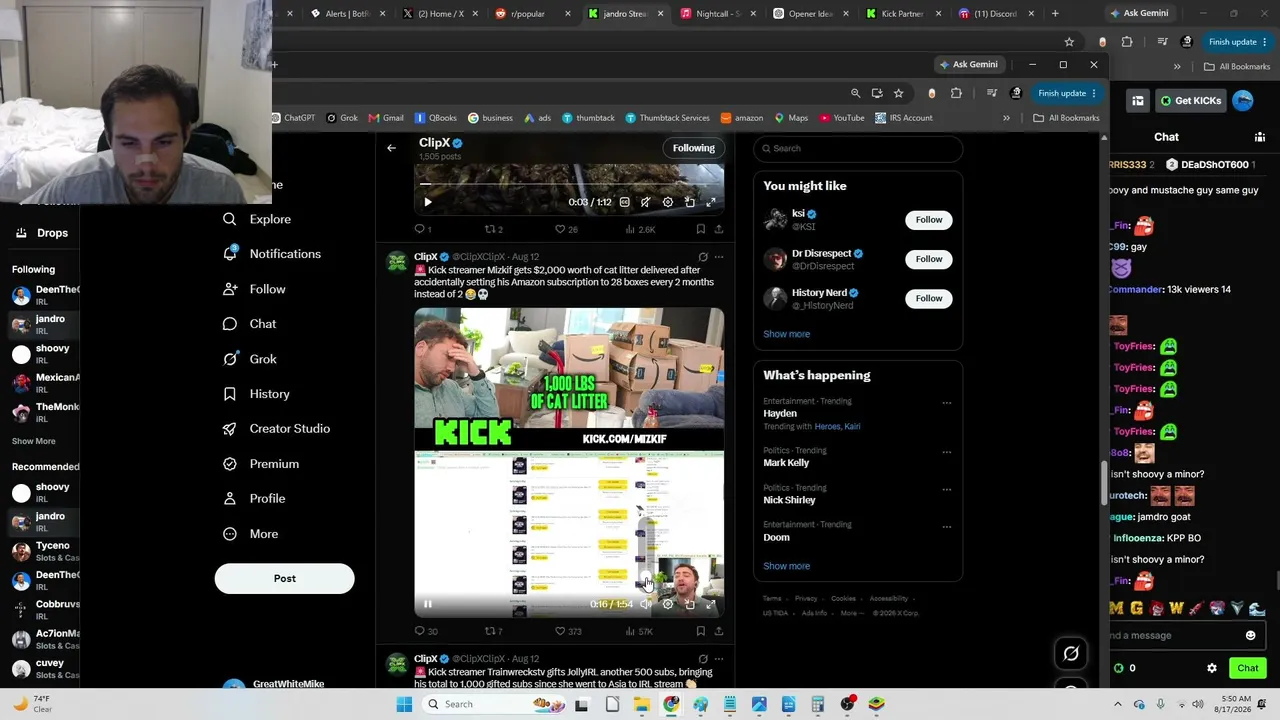
Task: Expand Show more under You might like
Action: pos(787,334)
